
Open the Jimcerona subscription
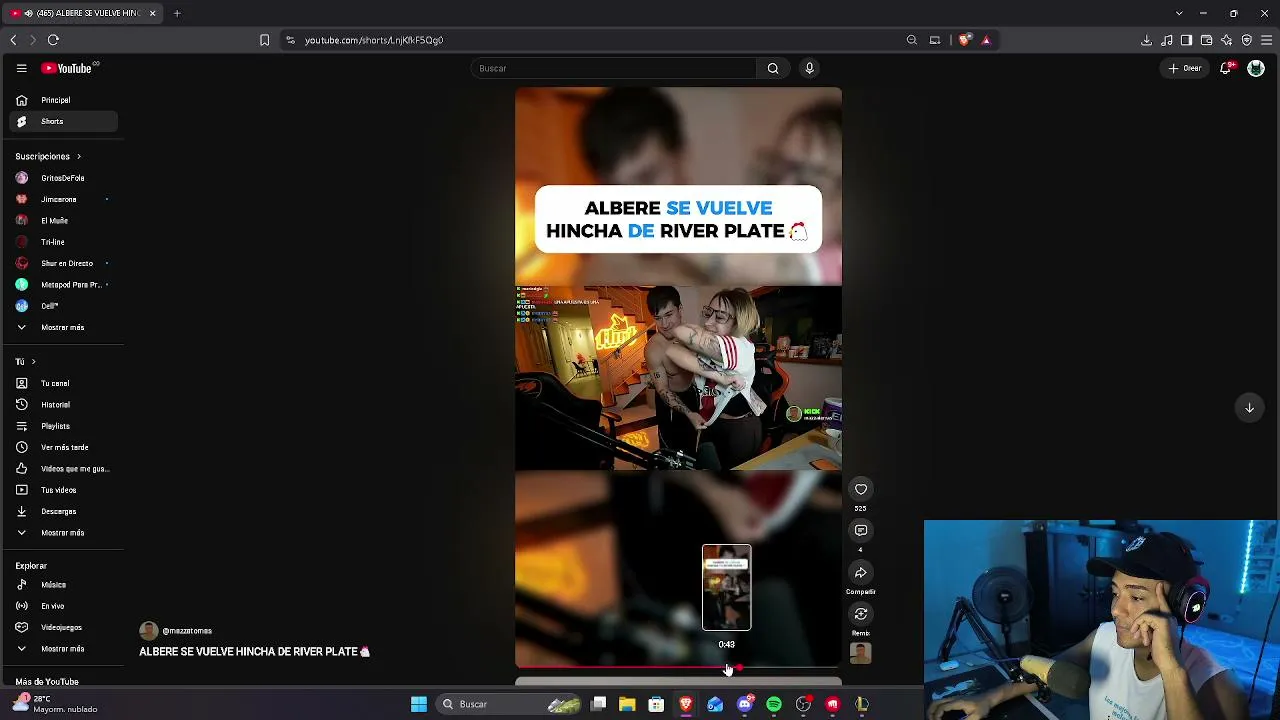(64, 199)
